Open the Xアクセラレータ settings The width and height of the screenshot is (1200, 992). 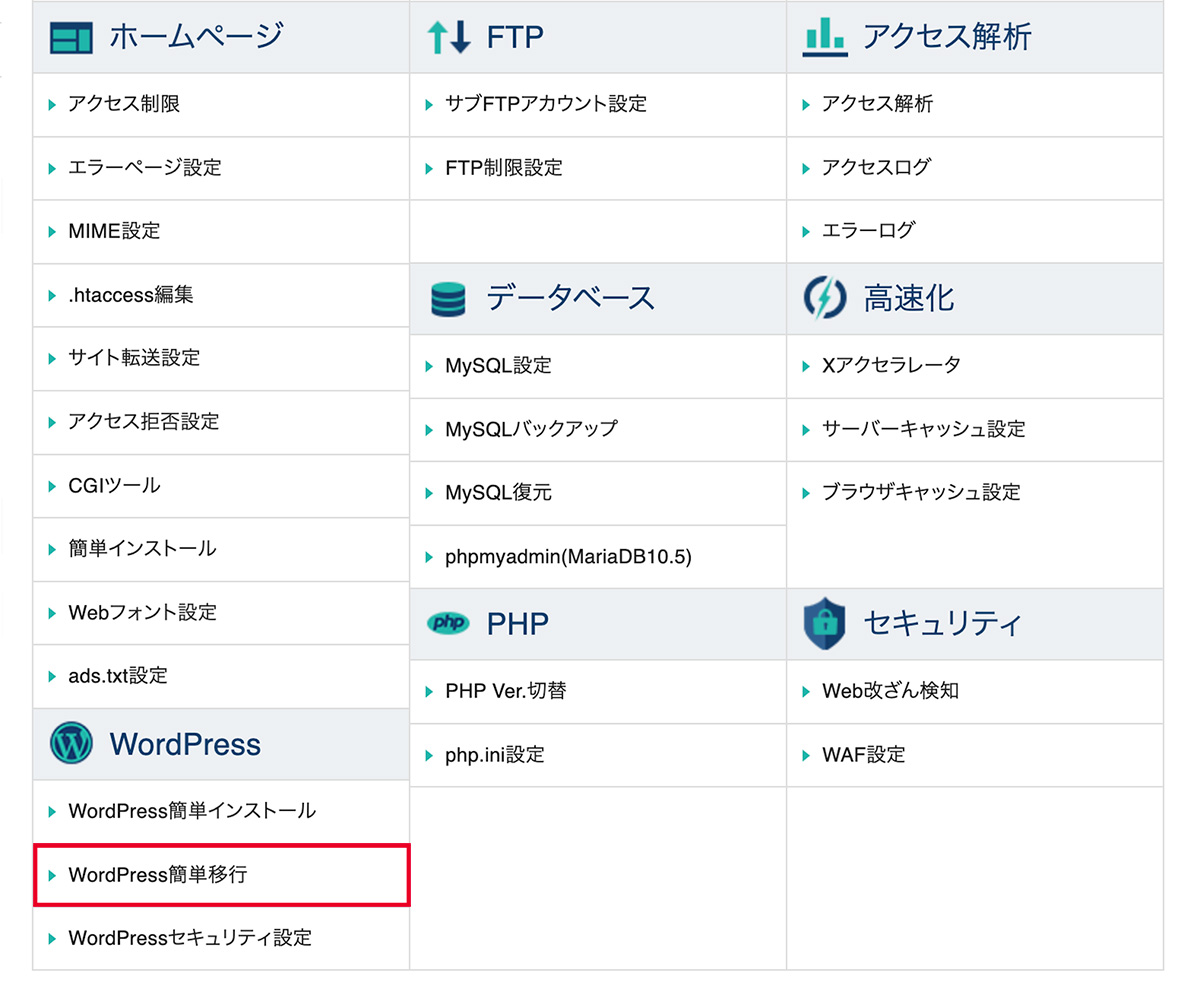pos(888,365)
